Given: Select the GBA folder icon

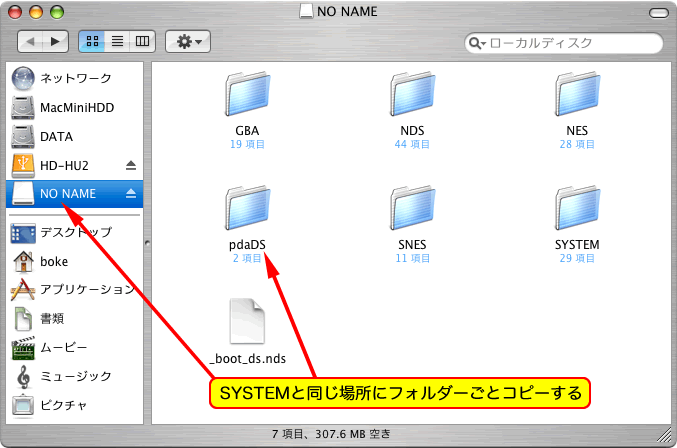Looking at the screenshot, I should coord(247,94).
